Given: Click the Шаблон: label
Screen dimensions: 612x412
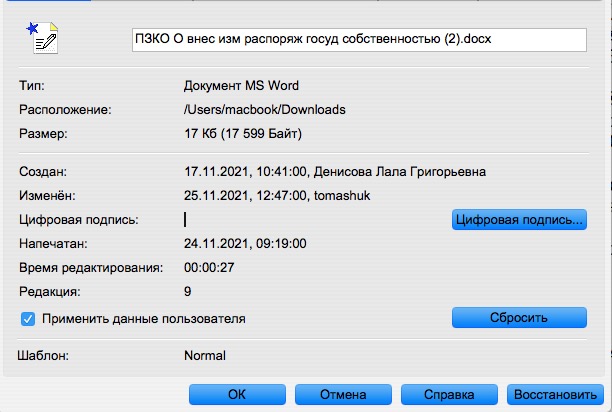Looking at the screenshot, I should coord(43,355).
